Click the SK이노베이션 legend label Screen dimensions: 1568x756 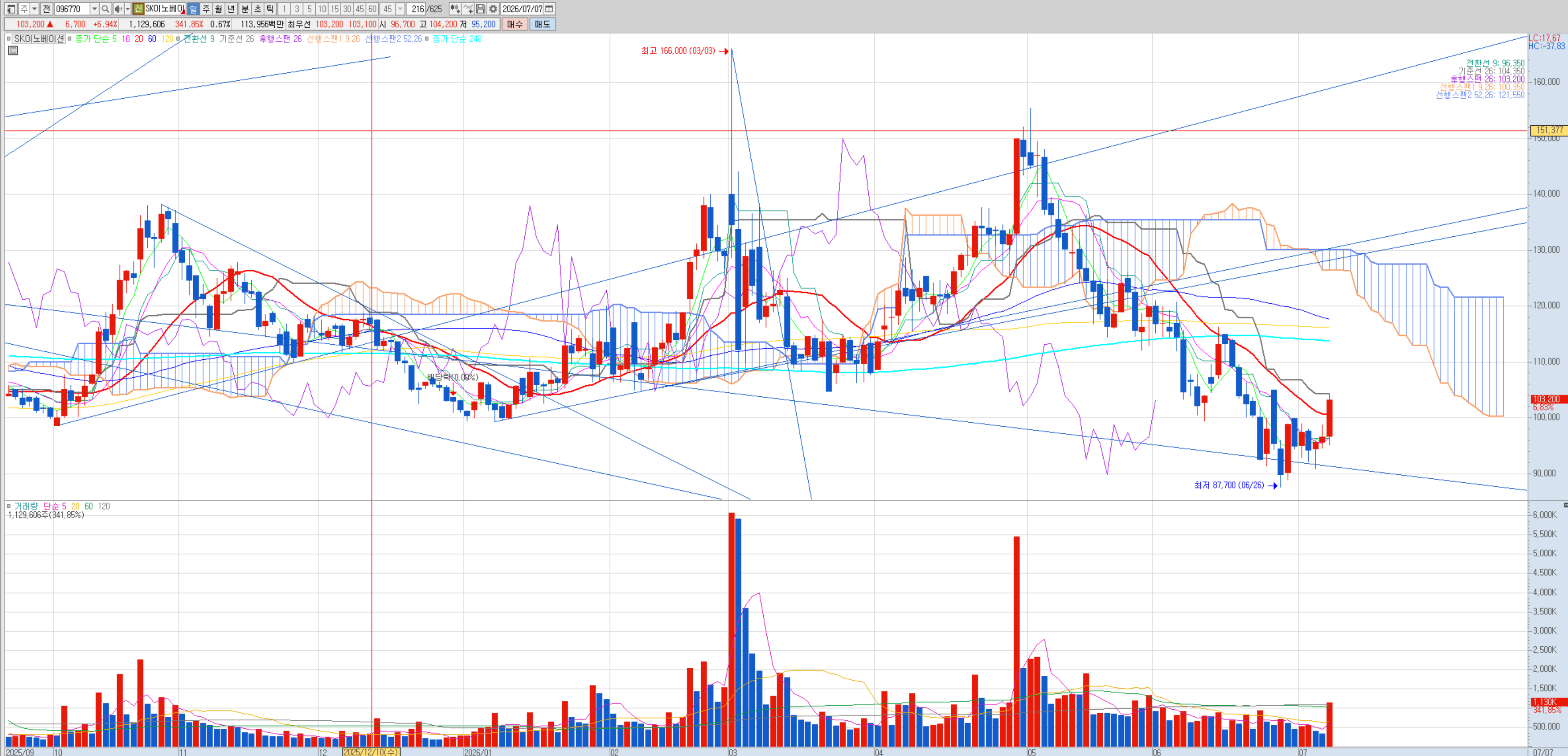[39, 38]
